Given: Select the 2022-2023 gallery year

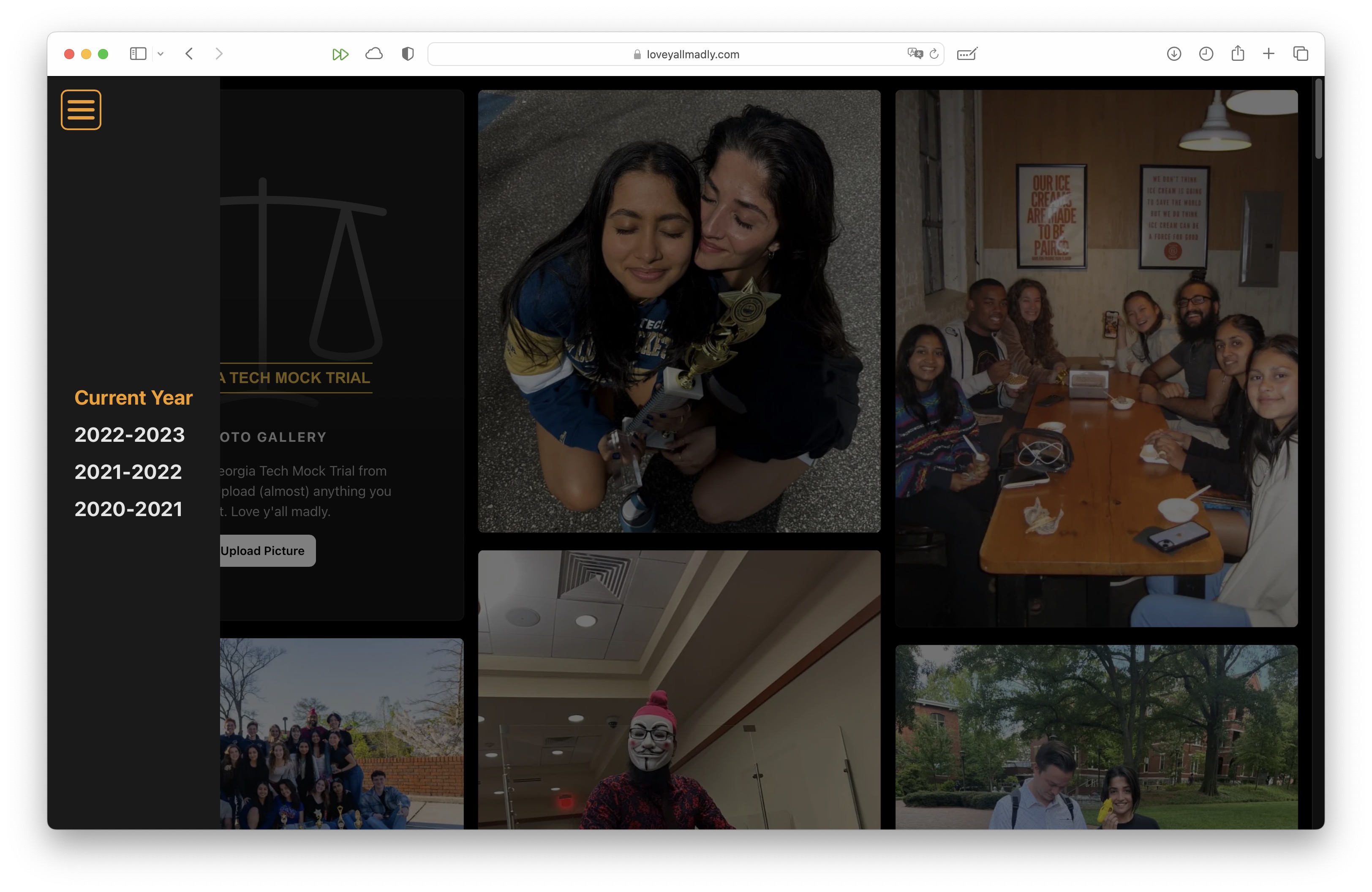Looking at the screenshot, I should coord(130,435).
